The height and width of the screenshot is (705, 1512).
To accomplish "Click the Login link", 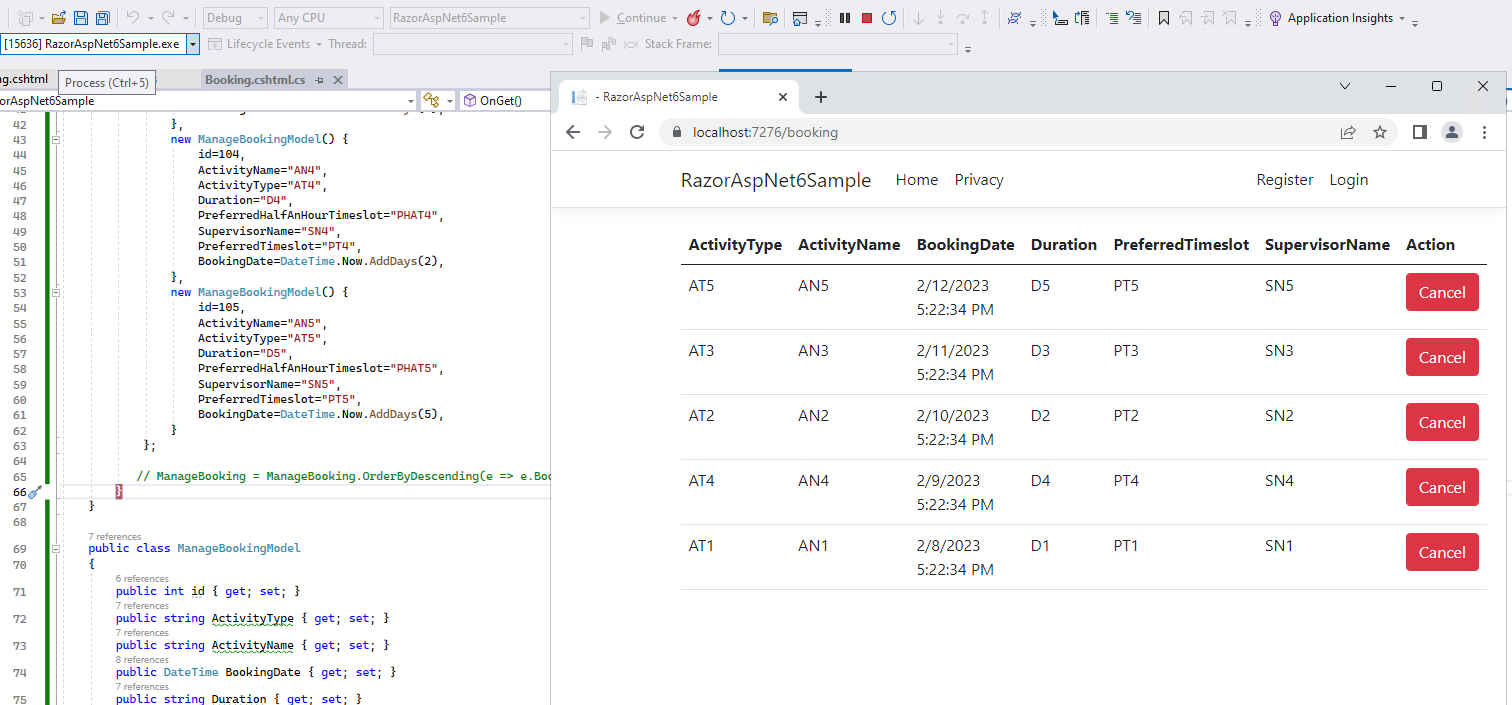I will coord(1349,180).
